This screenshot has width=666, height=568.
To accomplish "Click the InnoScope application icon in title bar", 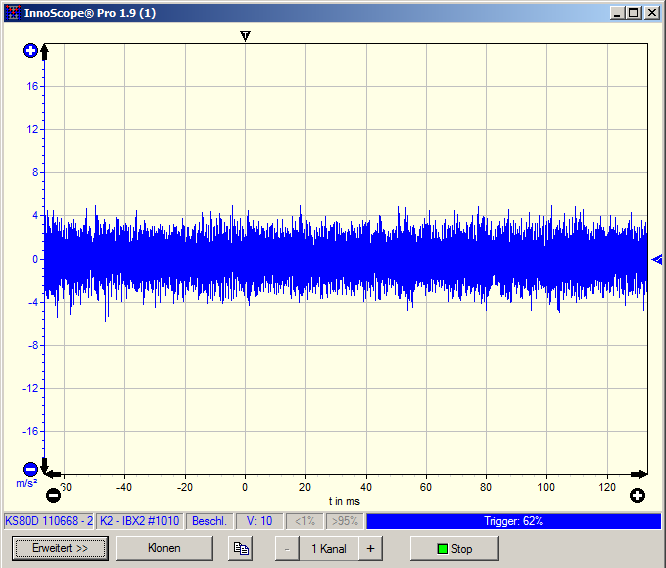I will [13, 13].
